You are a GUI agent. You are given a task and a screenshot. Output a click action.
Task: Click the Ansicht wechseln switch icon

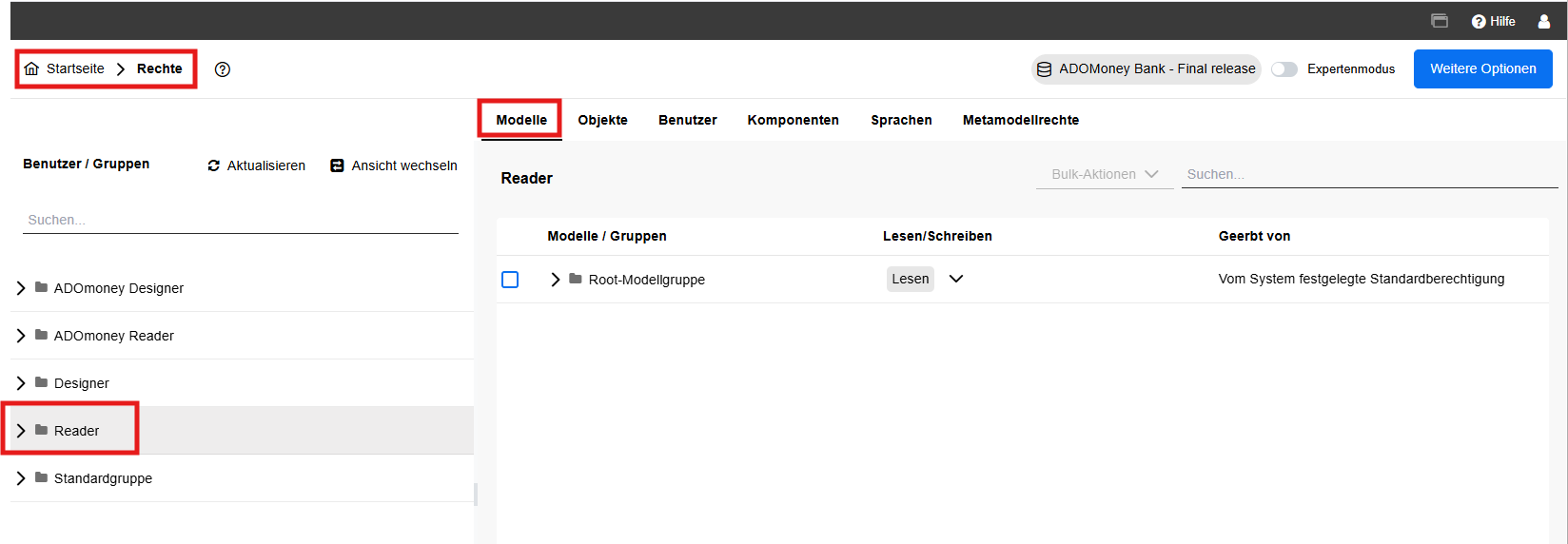tap(337, 165)
